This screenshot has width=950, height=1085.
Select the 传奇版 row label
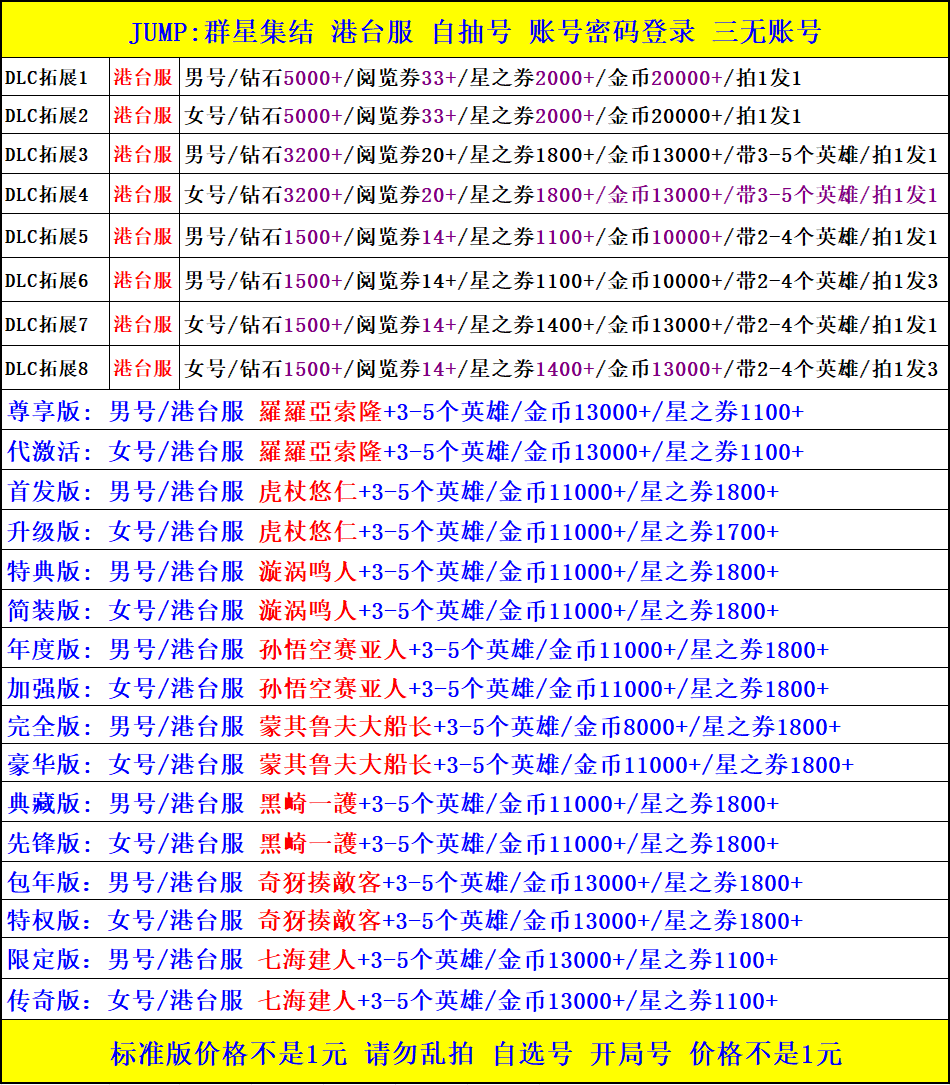[x=50, y=1000]
